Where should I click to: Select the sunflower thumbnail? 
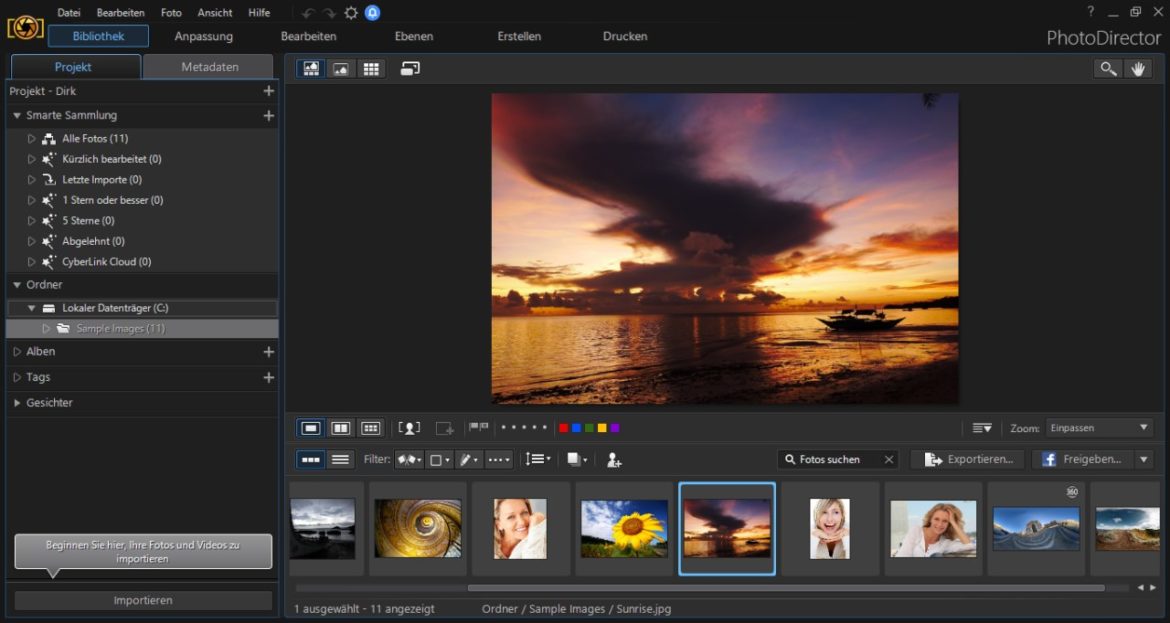pos(624,528)
